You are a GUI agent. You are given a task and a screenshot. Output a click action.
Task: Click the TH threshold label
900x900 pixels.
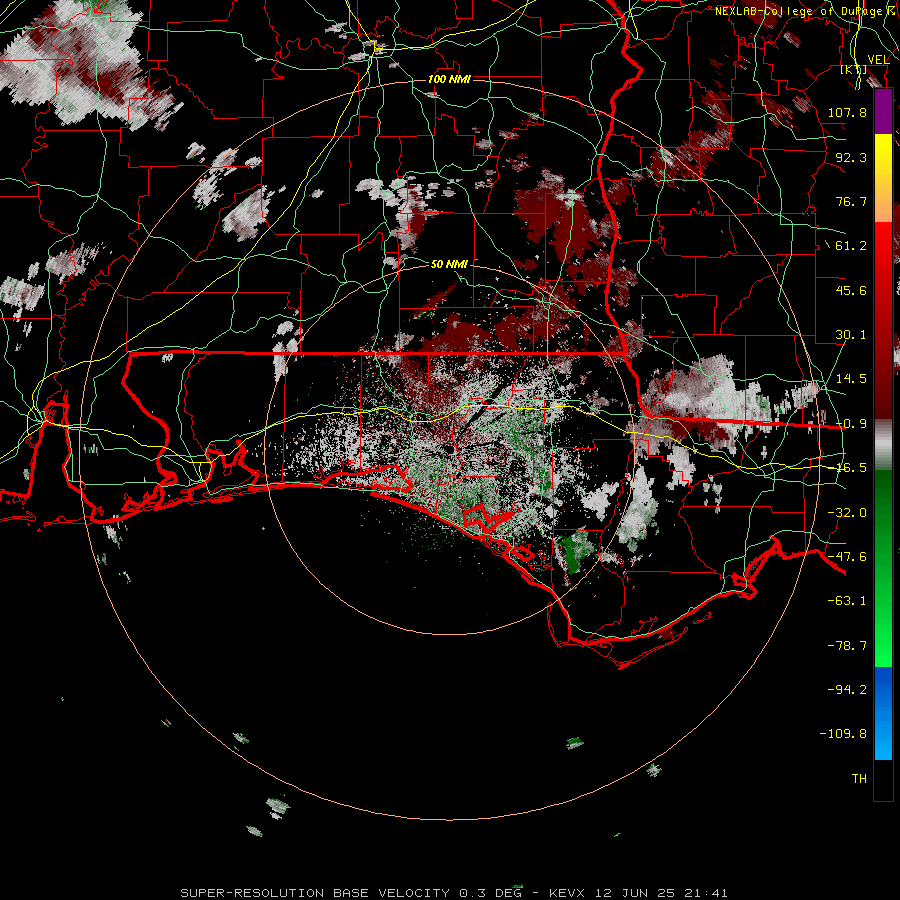click(859, 779)
